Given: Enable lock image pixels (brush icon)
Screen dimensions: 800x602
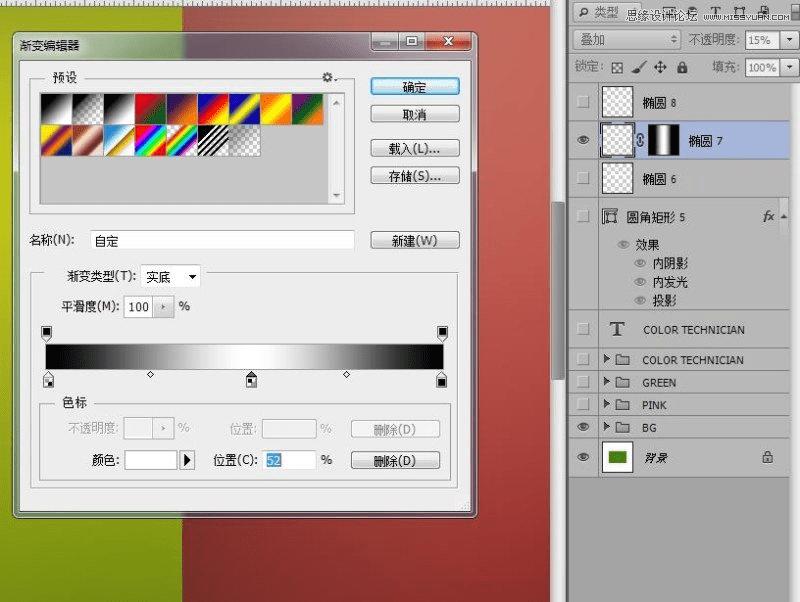Looking at the screenshot, I should (x=638, y=68).
